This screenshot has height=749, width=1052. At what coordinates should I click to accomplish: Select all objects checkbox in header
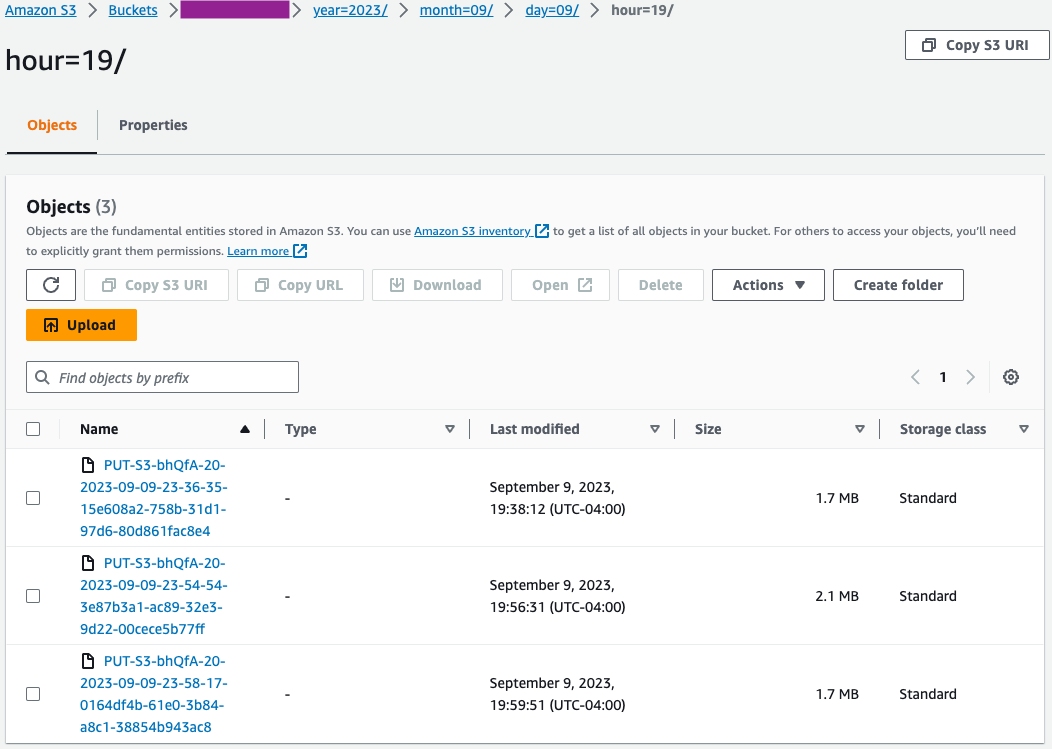coord(33,430)
